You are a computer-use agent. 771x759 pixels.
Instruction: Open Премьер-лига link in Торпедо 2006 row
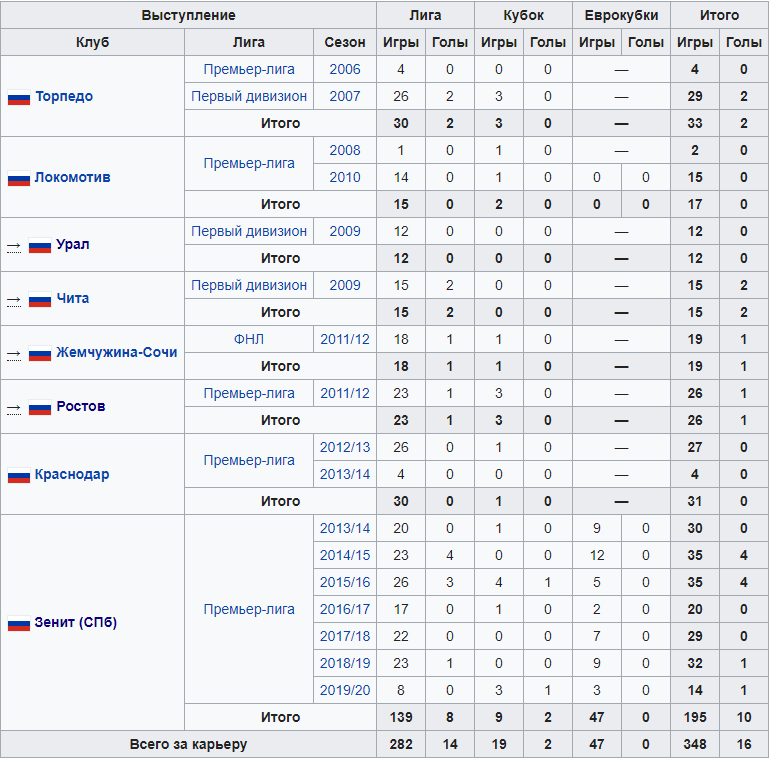pos(249,69)
